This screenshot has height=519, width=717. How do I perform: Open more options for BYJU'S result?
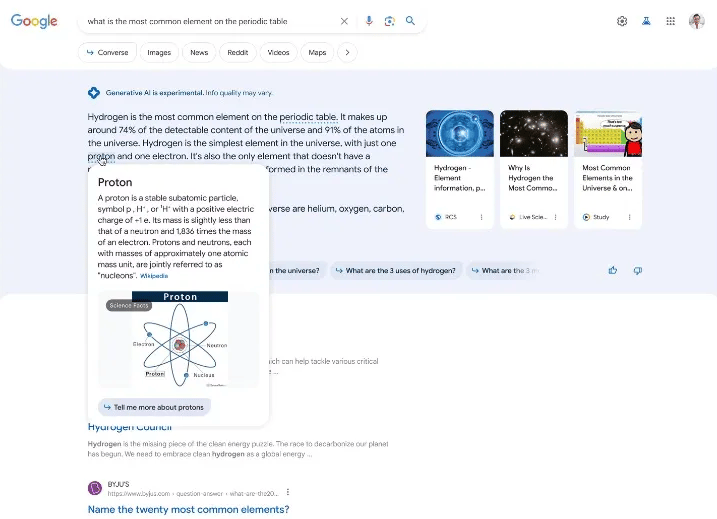288,492
